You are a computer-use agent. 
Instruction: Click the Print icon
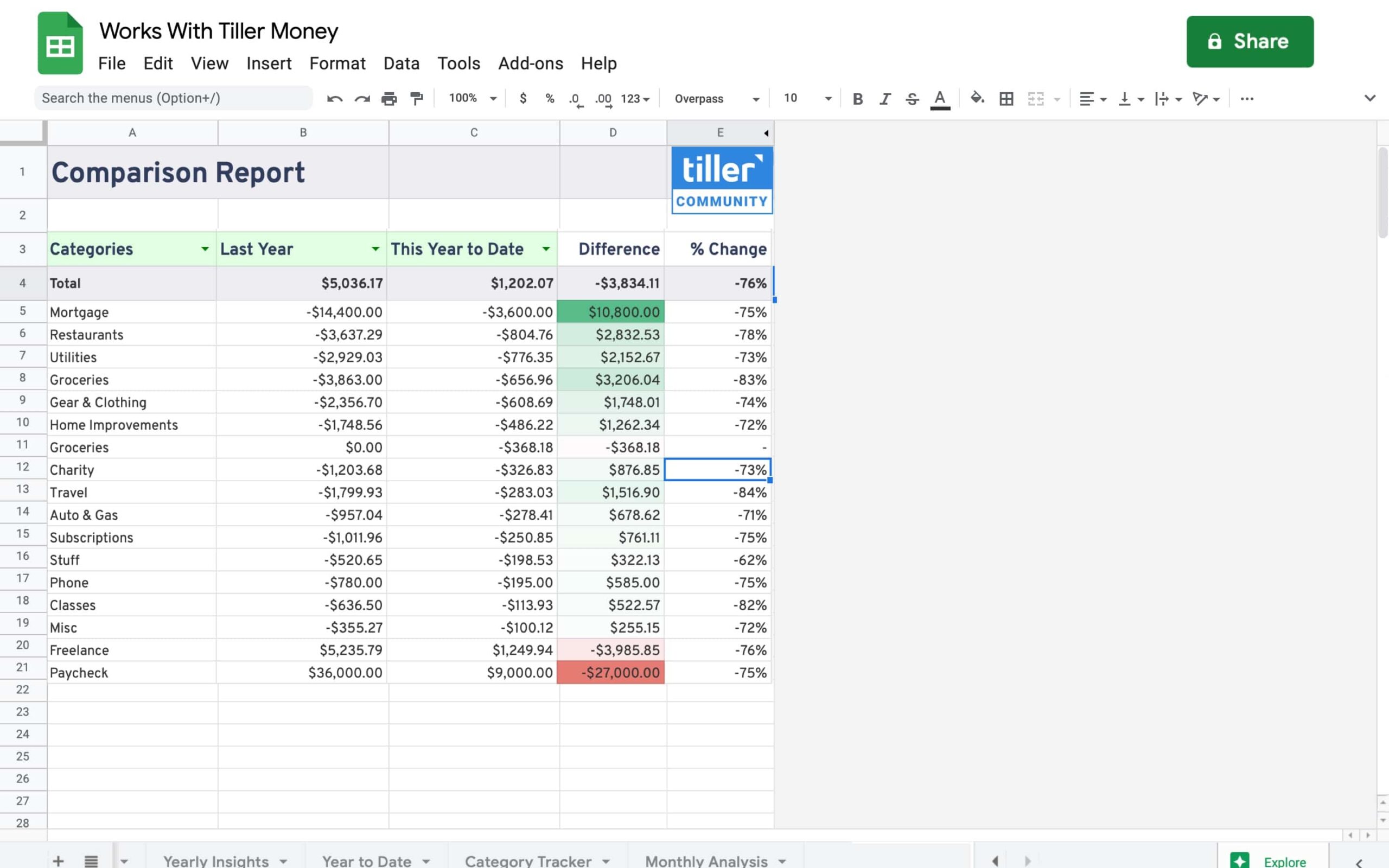pyautogui.click(x=389, y=99)
